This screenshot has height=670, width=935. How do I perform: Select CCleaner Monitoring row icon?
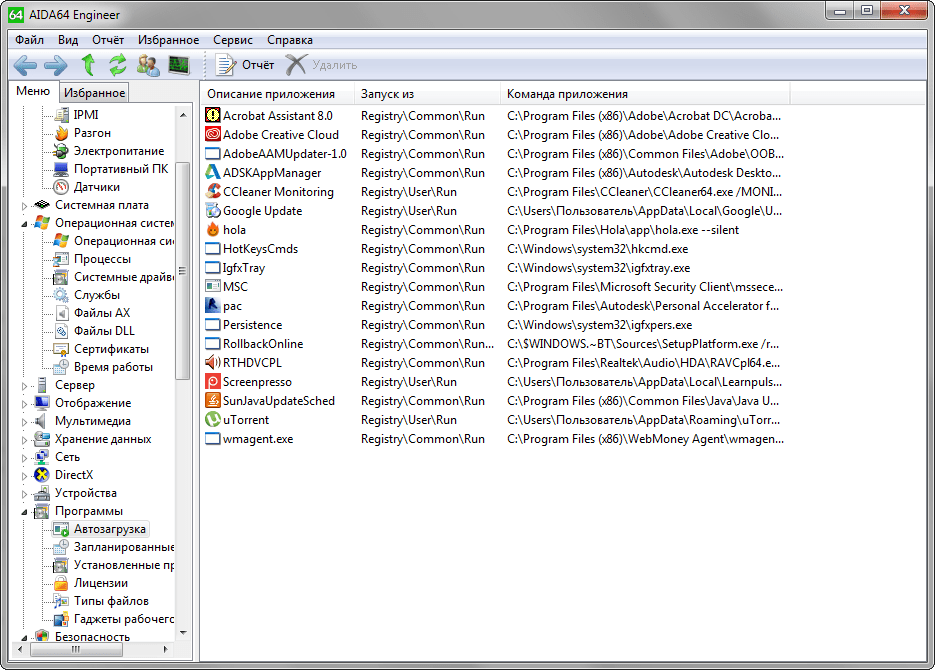pos(213,191)
